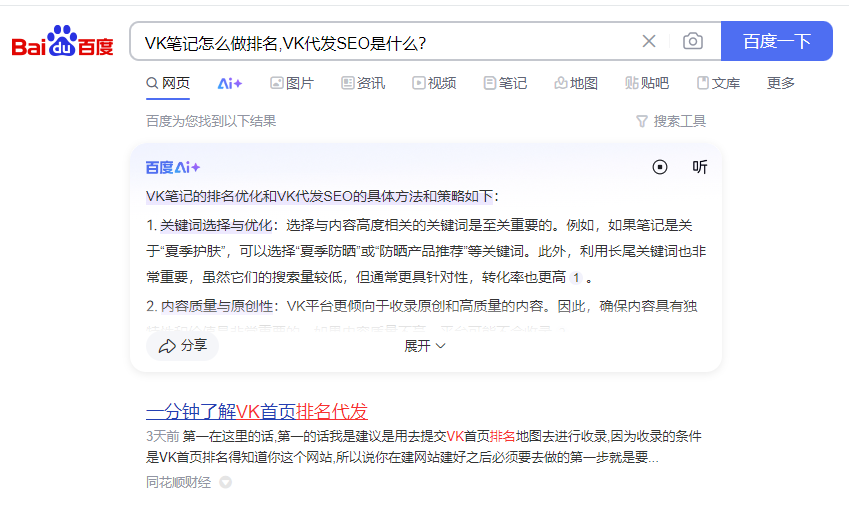Viewport: 849px width, 510px height.
Task: Open the 图片 tab
Action: [292, 83]
